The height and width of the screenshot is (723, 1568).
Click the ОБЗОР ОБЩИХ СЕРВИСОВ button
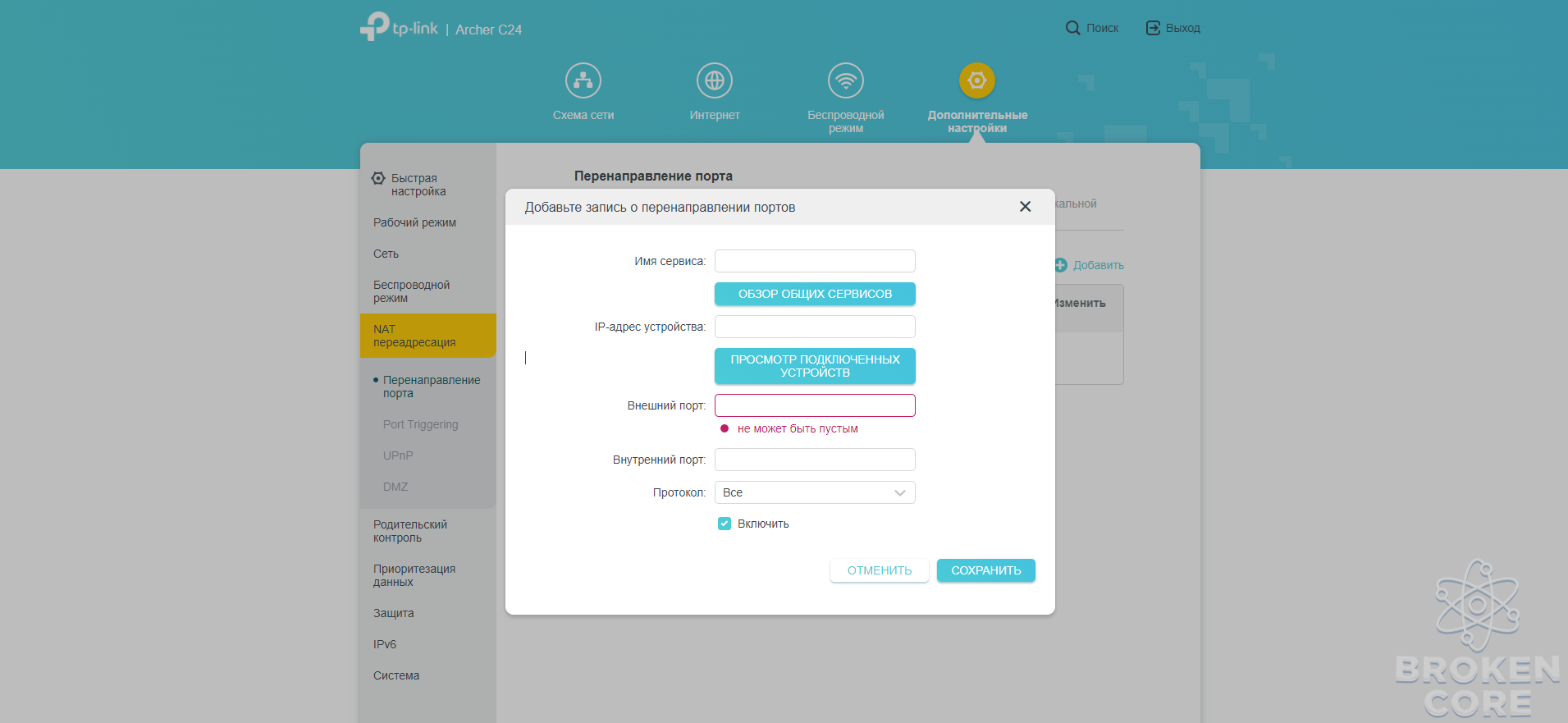(815, 294)
